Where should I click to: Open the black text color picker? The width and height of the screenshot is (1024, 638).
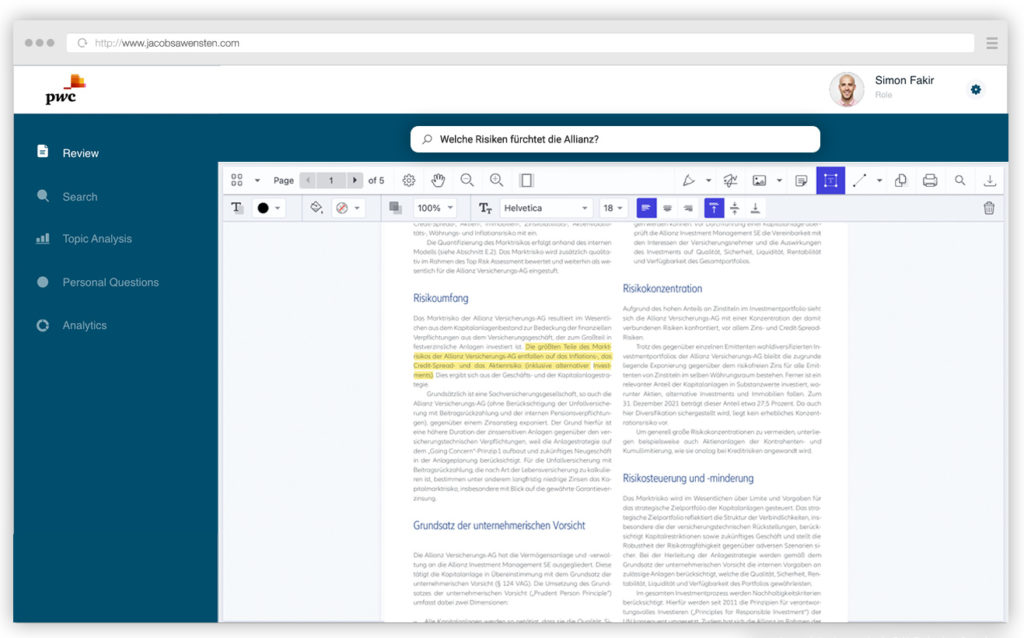268,208
